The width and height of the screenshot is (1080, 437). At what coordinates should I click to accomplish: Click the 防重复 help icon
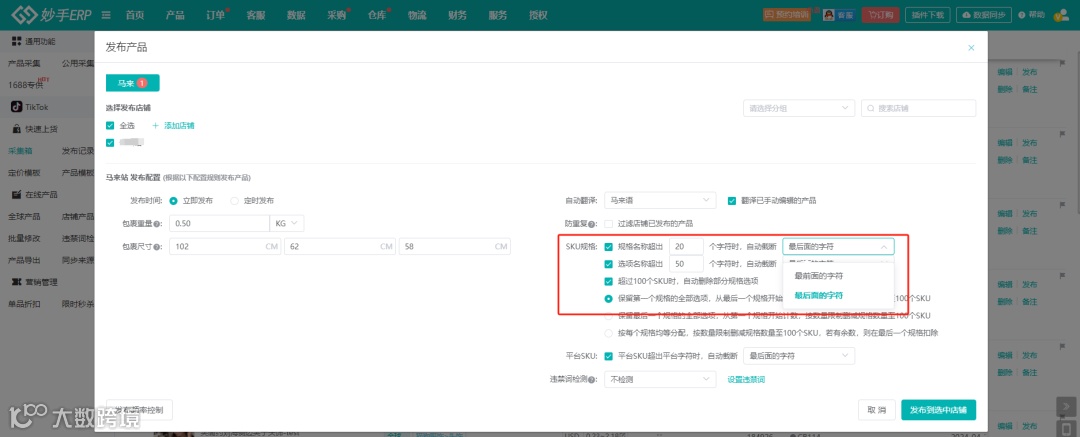click(x=594, y=224)
